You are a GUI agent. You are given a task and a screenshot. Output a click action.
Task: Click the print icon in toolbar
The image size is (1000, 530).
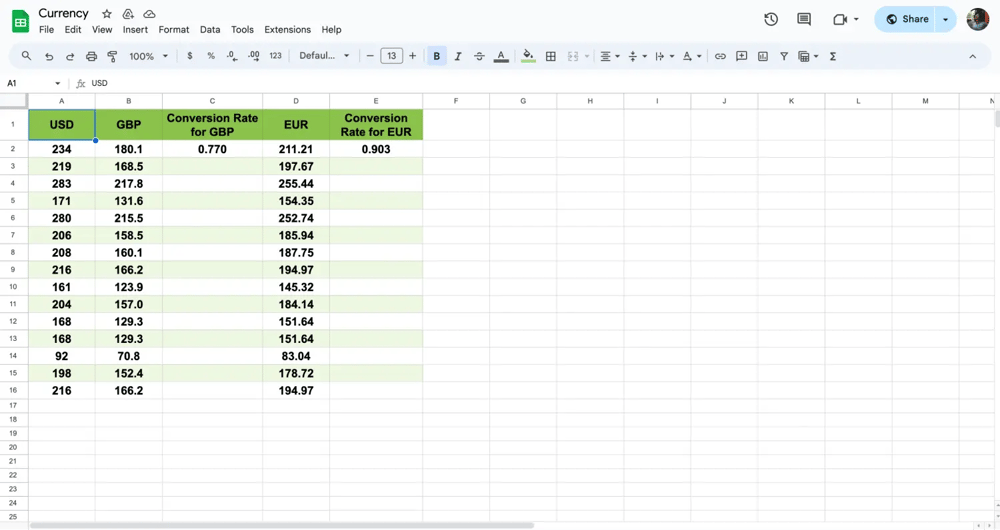91,57
